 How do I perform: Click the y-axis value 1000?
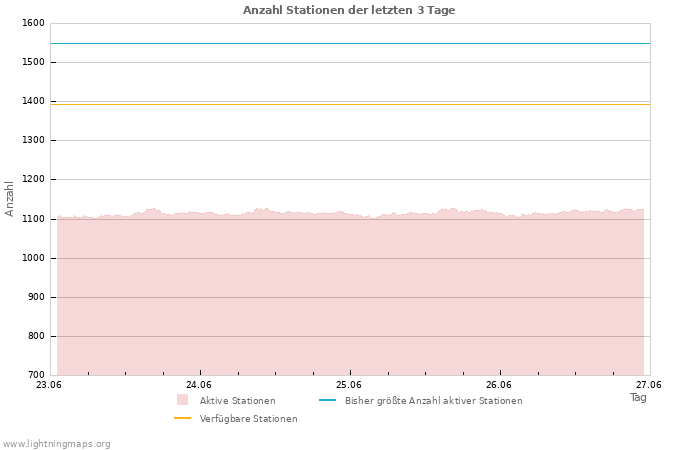tap(33, 258)
